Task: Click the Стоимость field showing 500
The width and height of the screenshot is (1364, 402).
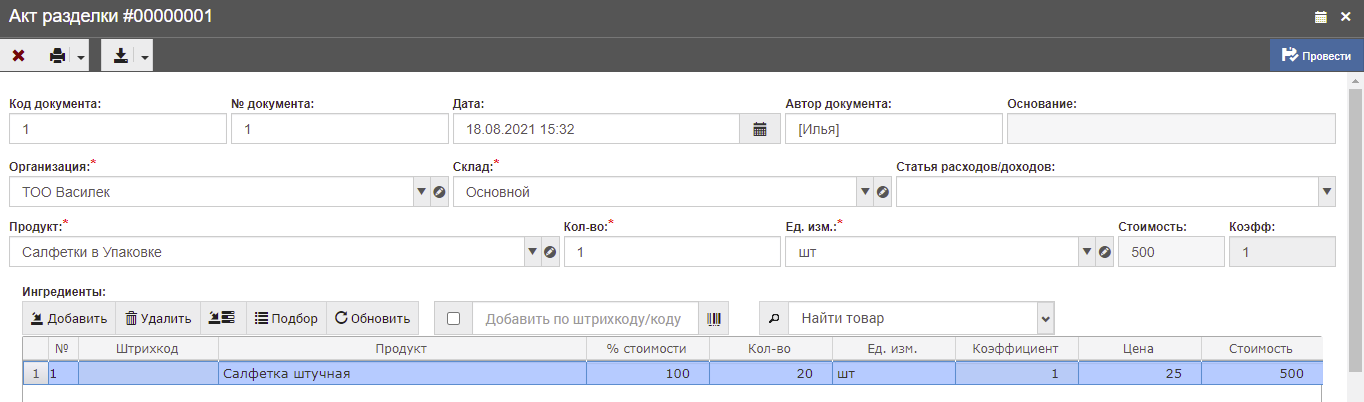Action: click(x=1171, y=252)
